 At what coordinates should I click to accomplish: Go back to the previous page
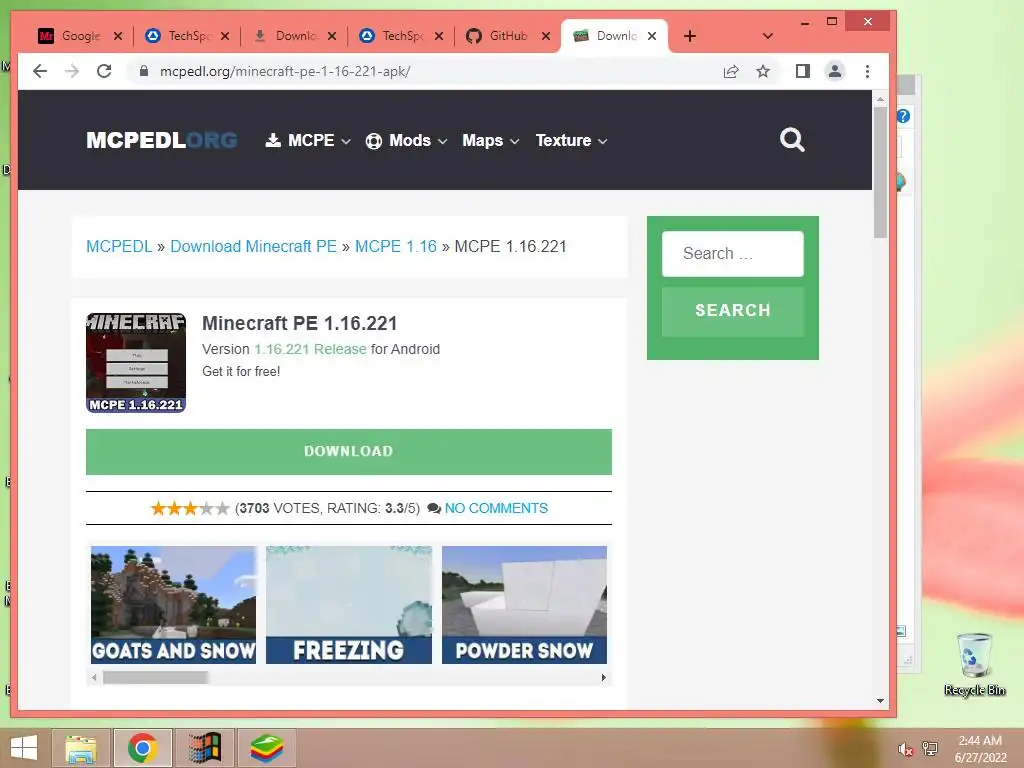pos(40,71)
